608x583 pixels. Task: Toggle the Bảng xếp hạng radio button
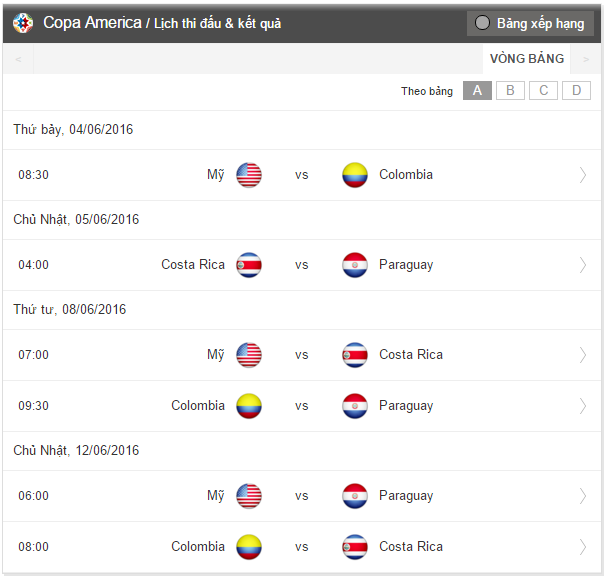coord(483,23)
